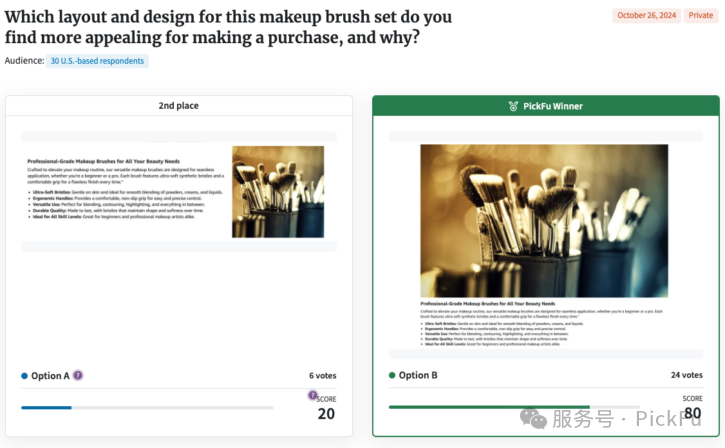Click the green dot beside Option B
This screenshot has height=448, width=725.
tap(392, 376)
